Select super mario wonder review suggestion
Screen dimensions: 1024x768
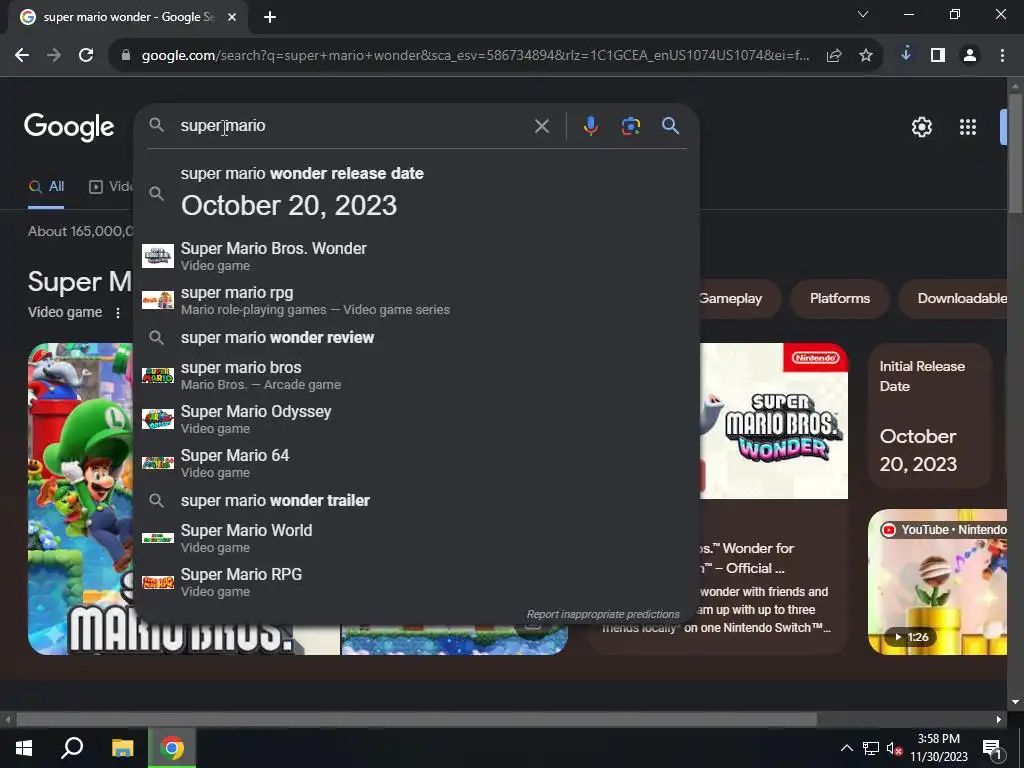point(417,338)
